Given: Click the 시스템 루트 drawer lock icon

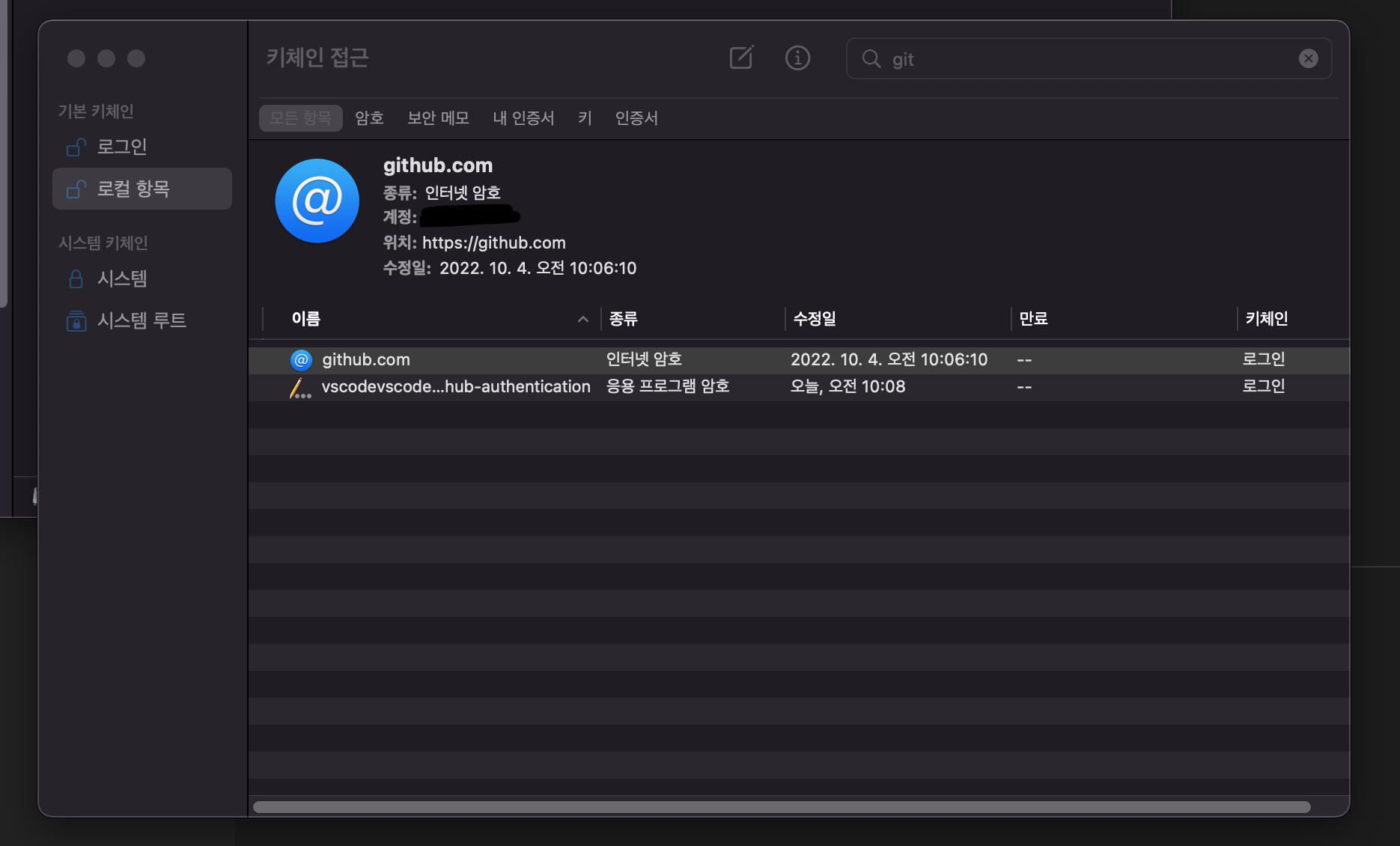Looking at the screenshot, I should click(x=76, y=321).
